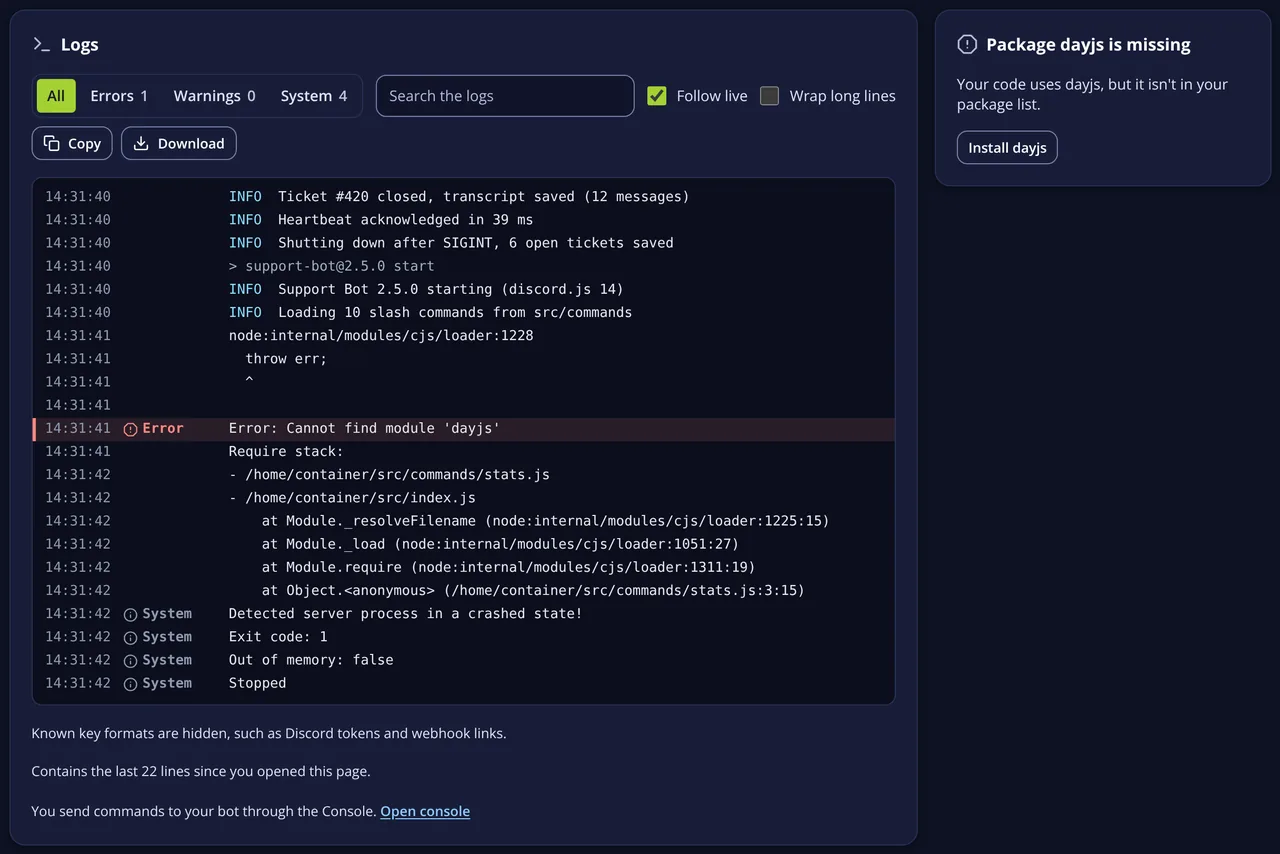Viewport: 1280px width, 854px height.
Task: Click the 'Heartbeat acknowledged in 39 ms' line
Action: [464, 220]
